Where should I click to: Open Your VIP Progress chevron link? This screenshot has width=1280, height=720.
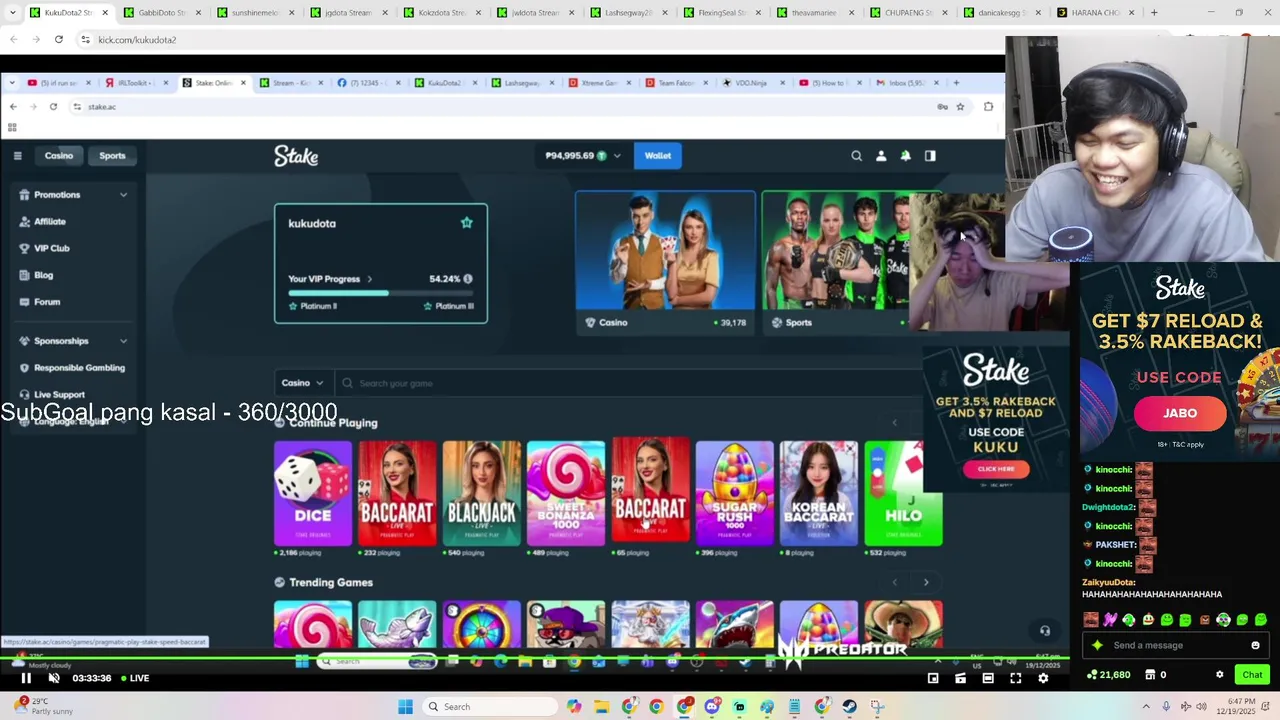(x=369, y=279)
